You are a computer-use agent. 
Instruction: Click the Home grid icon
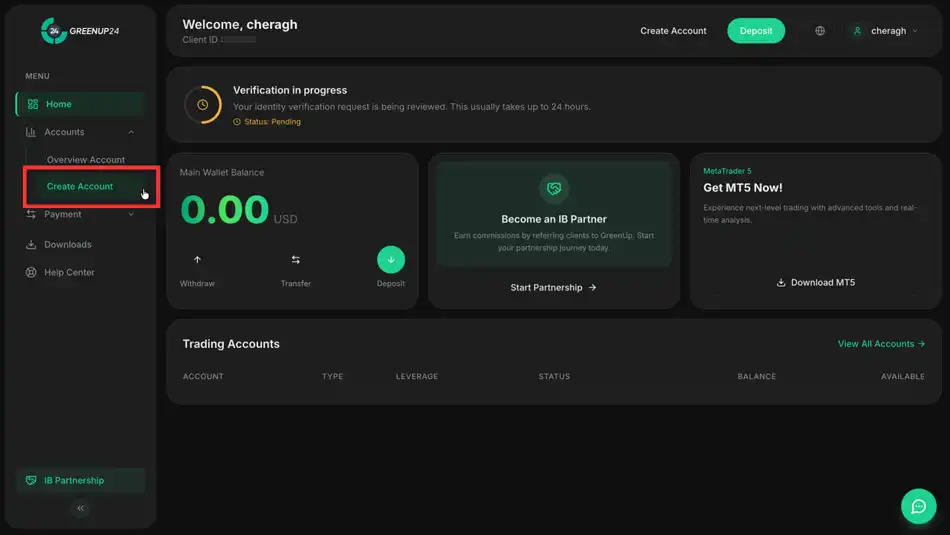pyautogui.click(x=33, y=104)
